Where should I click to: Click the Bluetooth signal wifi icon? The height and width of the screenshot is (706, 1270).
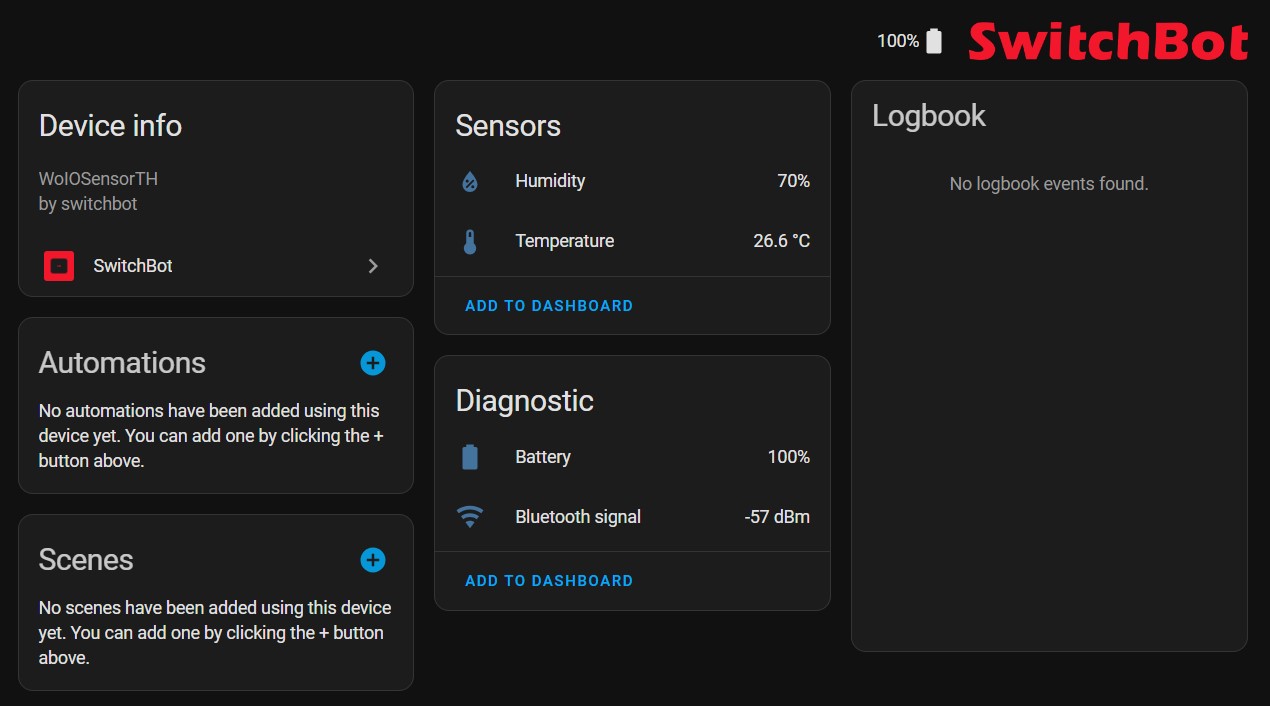point(470,517)
